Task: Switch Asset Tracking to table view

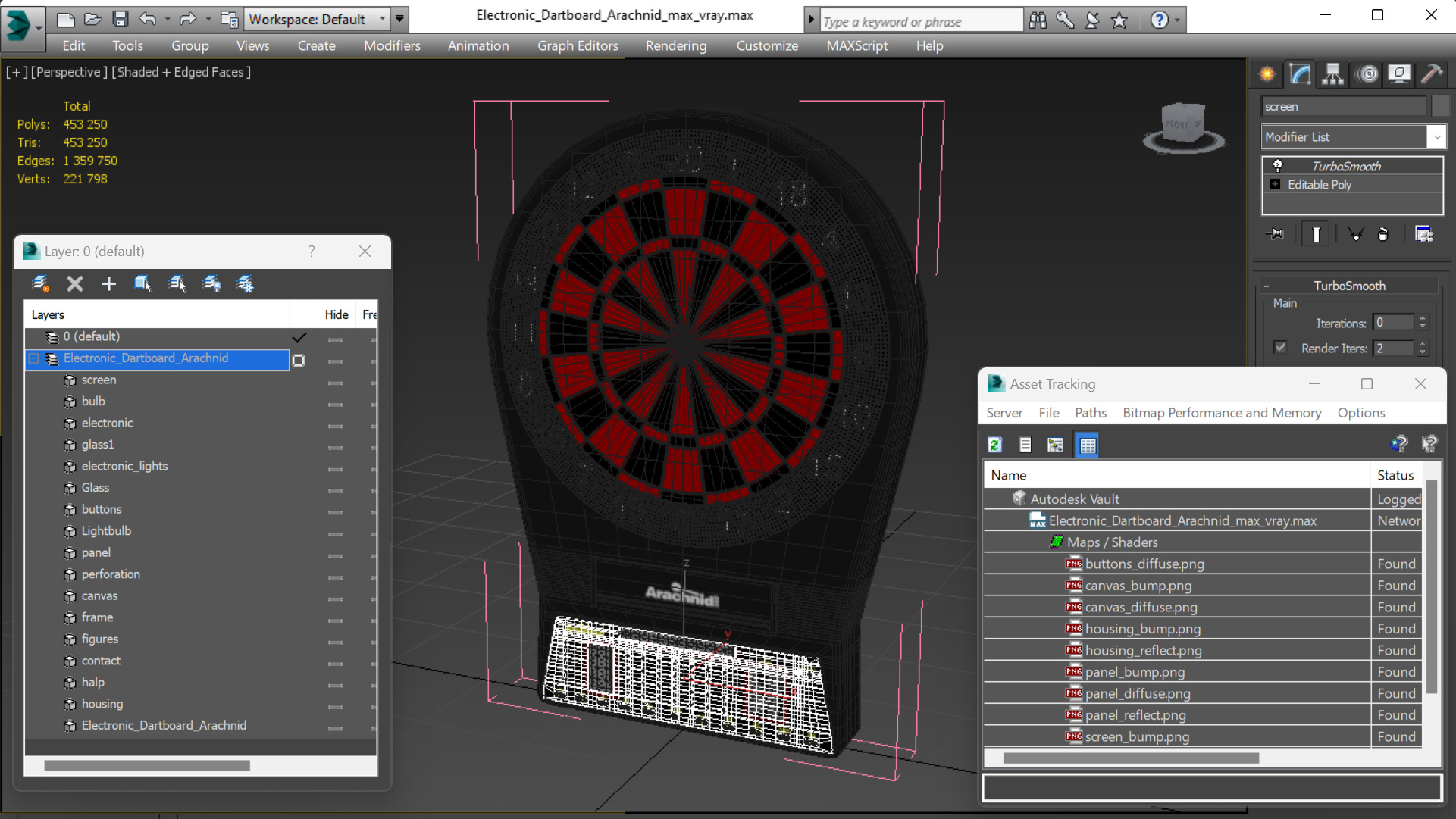Action: [1088, 445]
